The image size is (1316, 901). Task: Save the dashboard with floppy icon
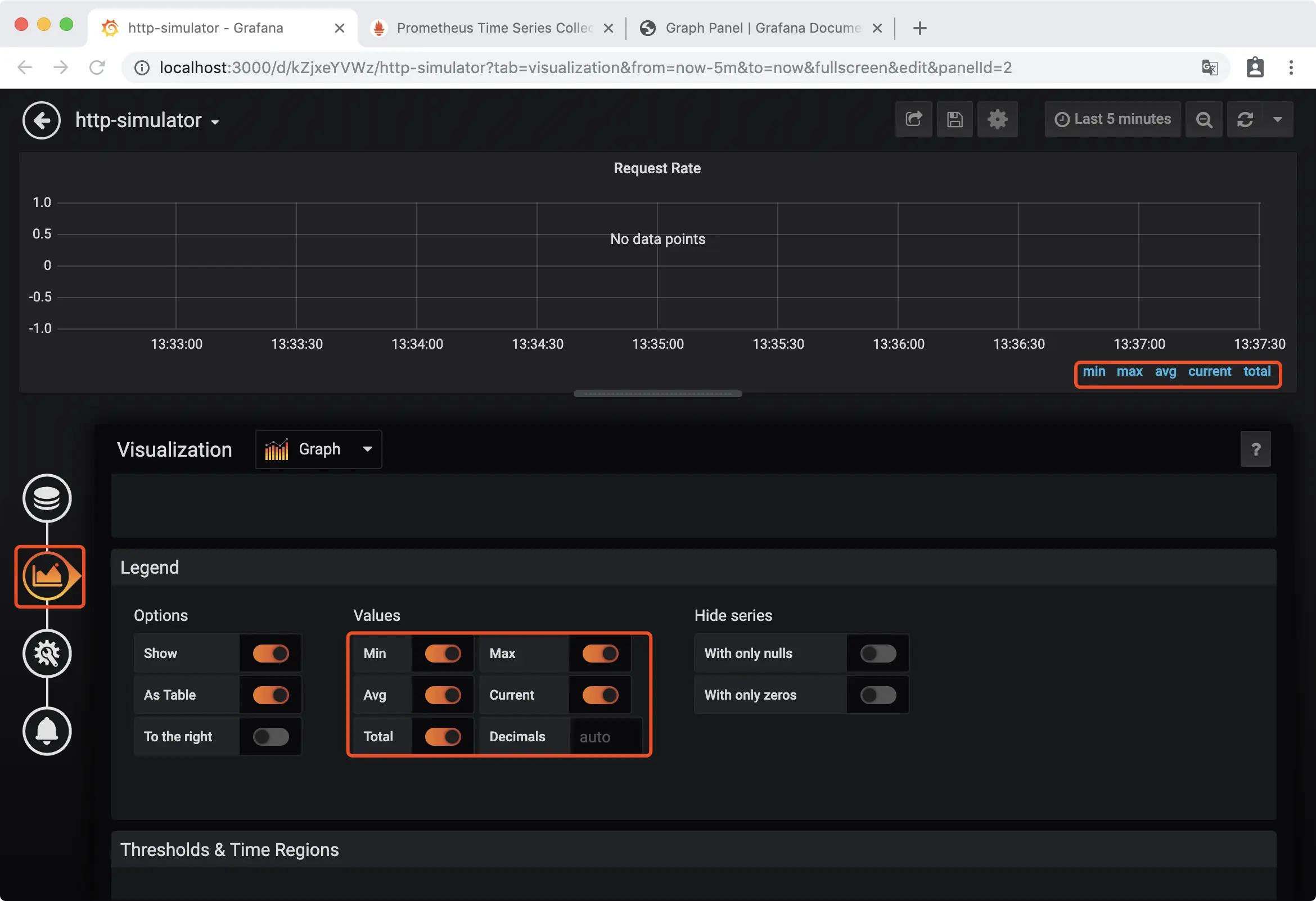[955, 119]
